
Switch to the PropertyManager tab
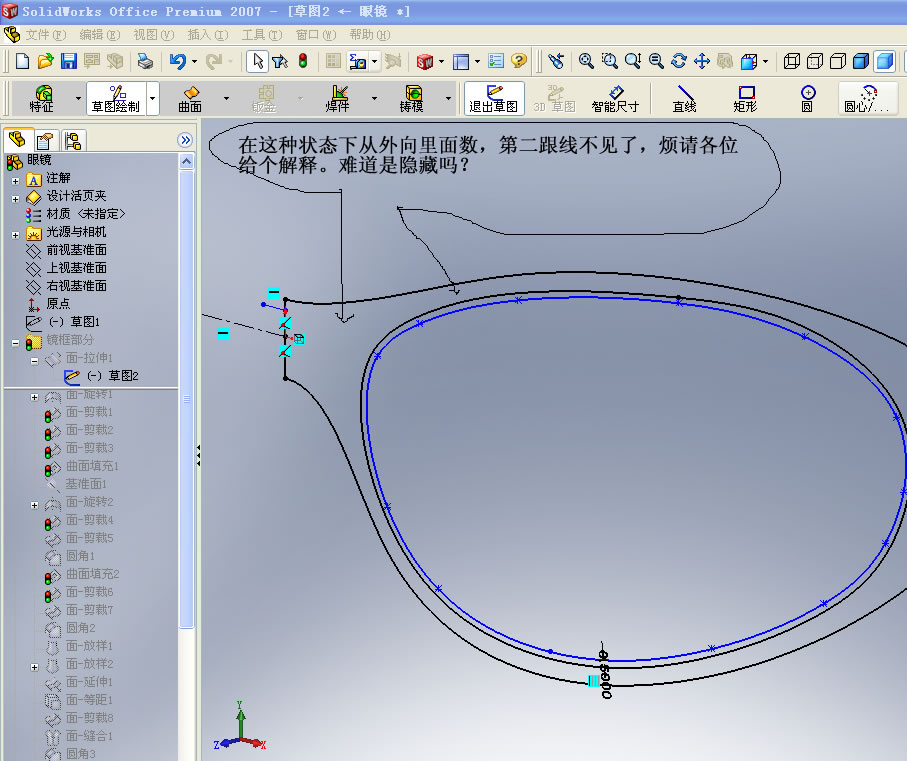tap(45, 141)
